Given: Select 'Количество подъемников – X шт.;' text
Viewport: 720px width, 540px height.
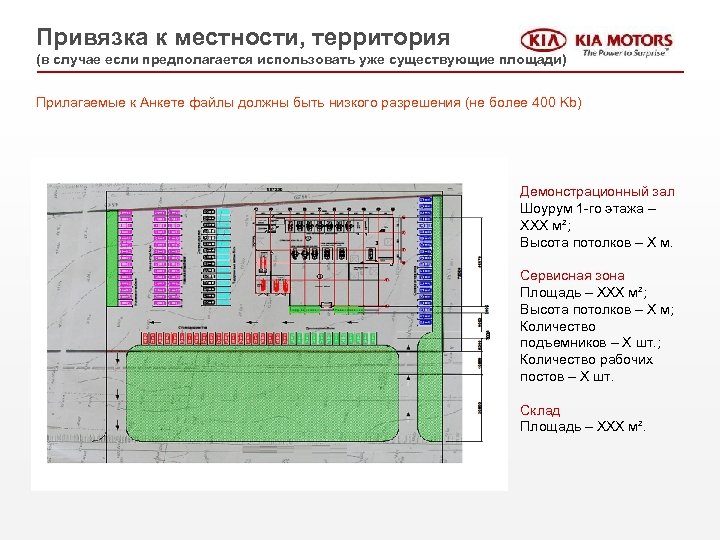Looking at the screenshot, I should [591, 335].
